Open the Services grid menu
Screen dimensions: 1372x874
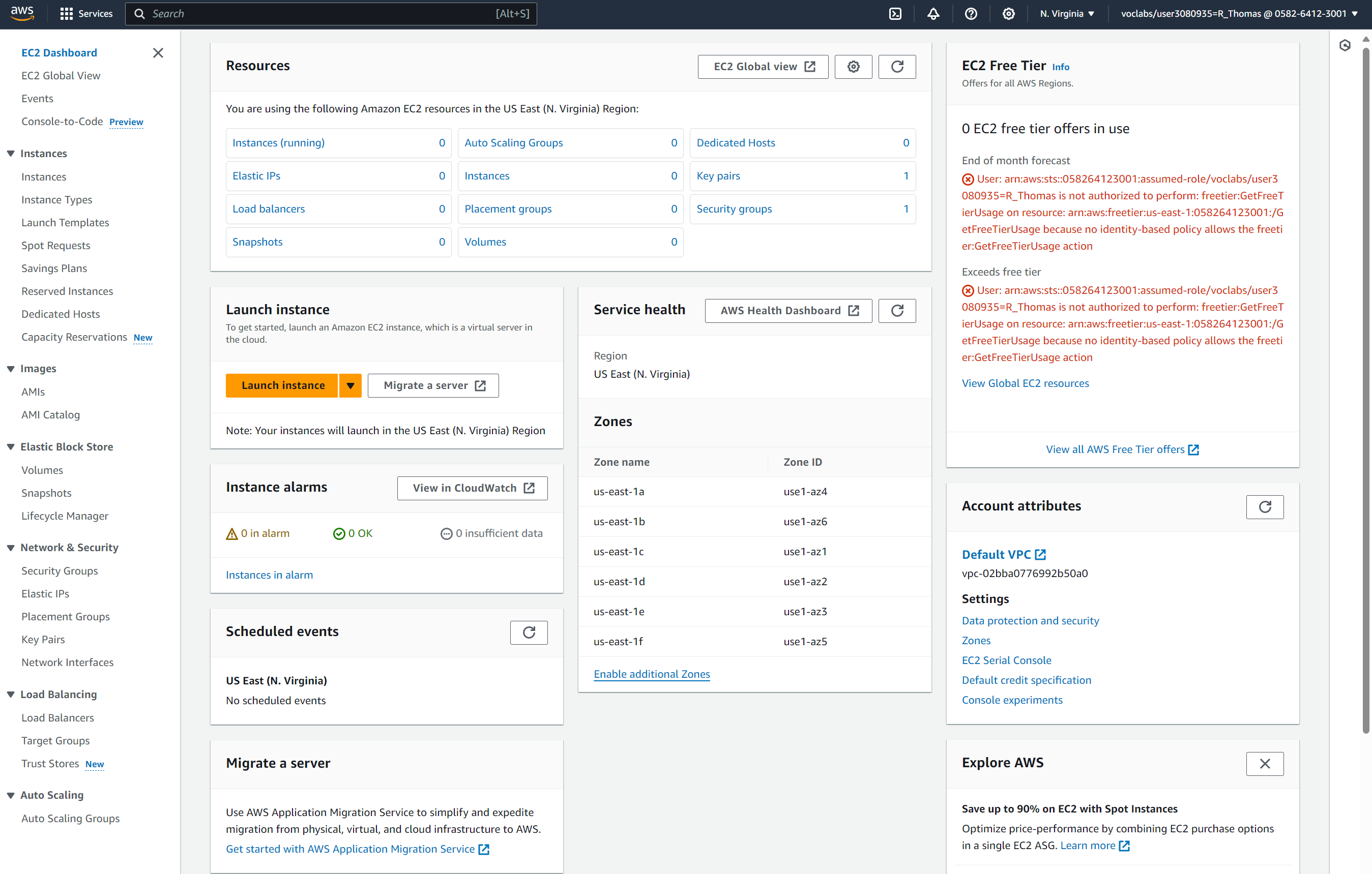86,13
